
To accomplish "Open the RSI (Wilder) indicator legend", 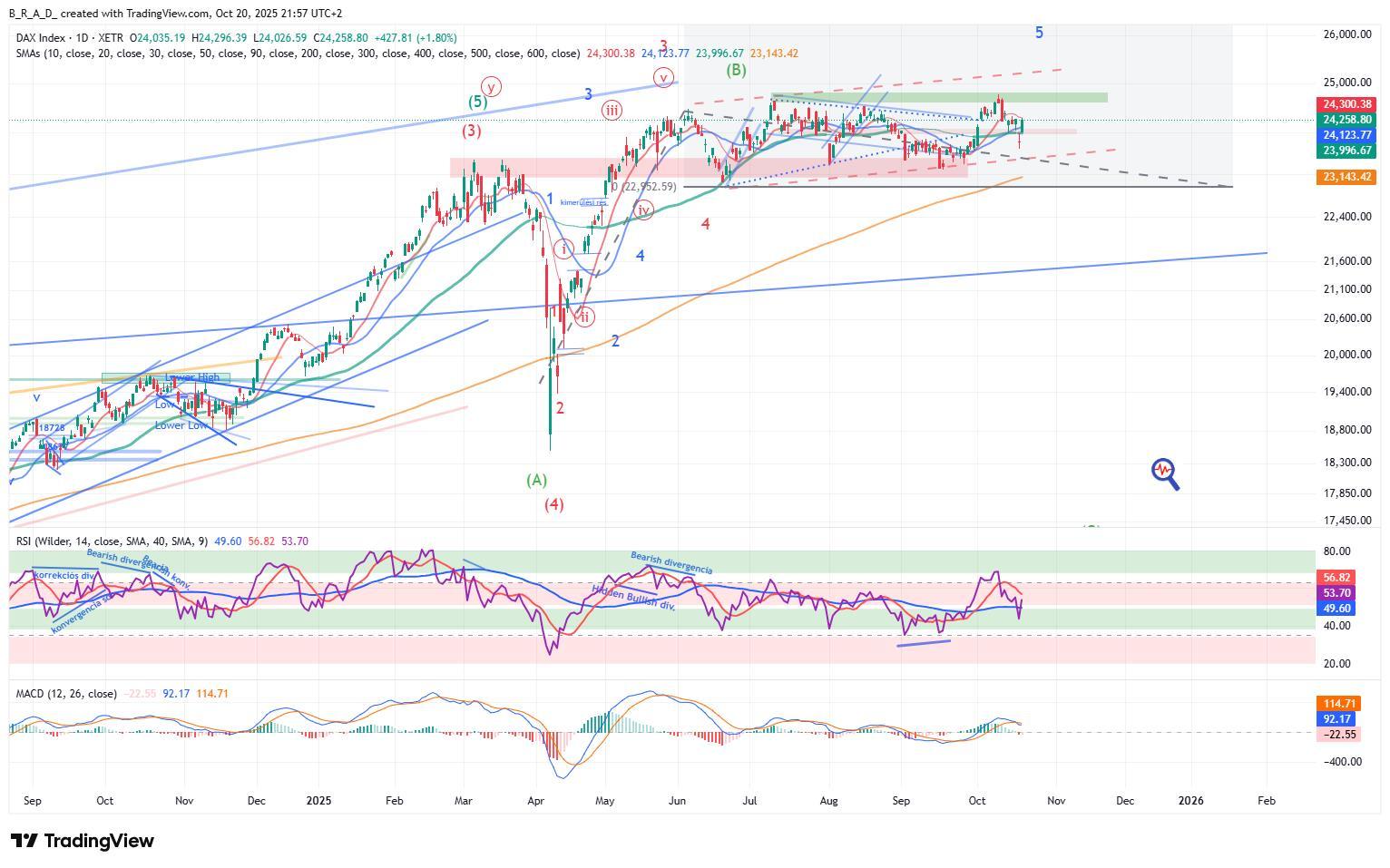I will (x=113, y=541).
